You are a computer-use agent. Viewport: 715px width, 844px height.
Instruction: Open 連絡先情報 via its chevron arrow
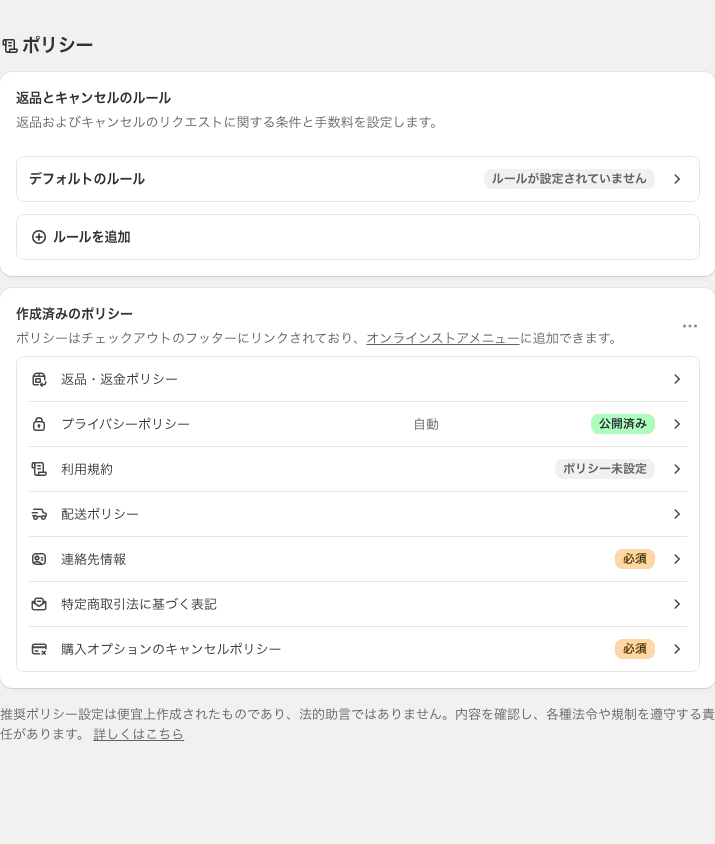677,559
